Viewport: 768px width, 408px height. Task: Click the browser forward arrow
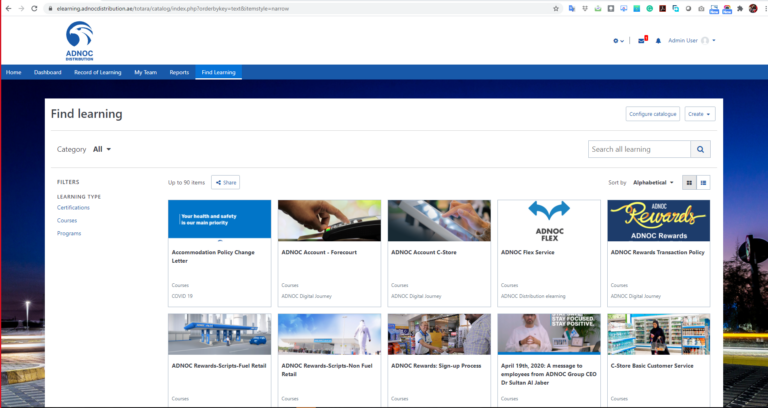(x=21, y=8)
